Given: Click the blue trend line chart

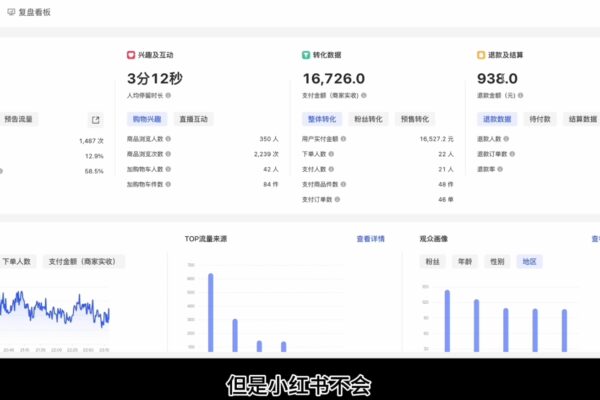Looking at the screenshot, I should [x=55, y=310].
